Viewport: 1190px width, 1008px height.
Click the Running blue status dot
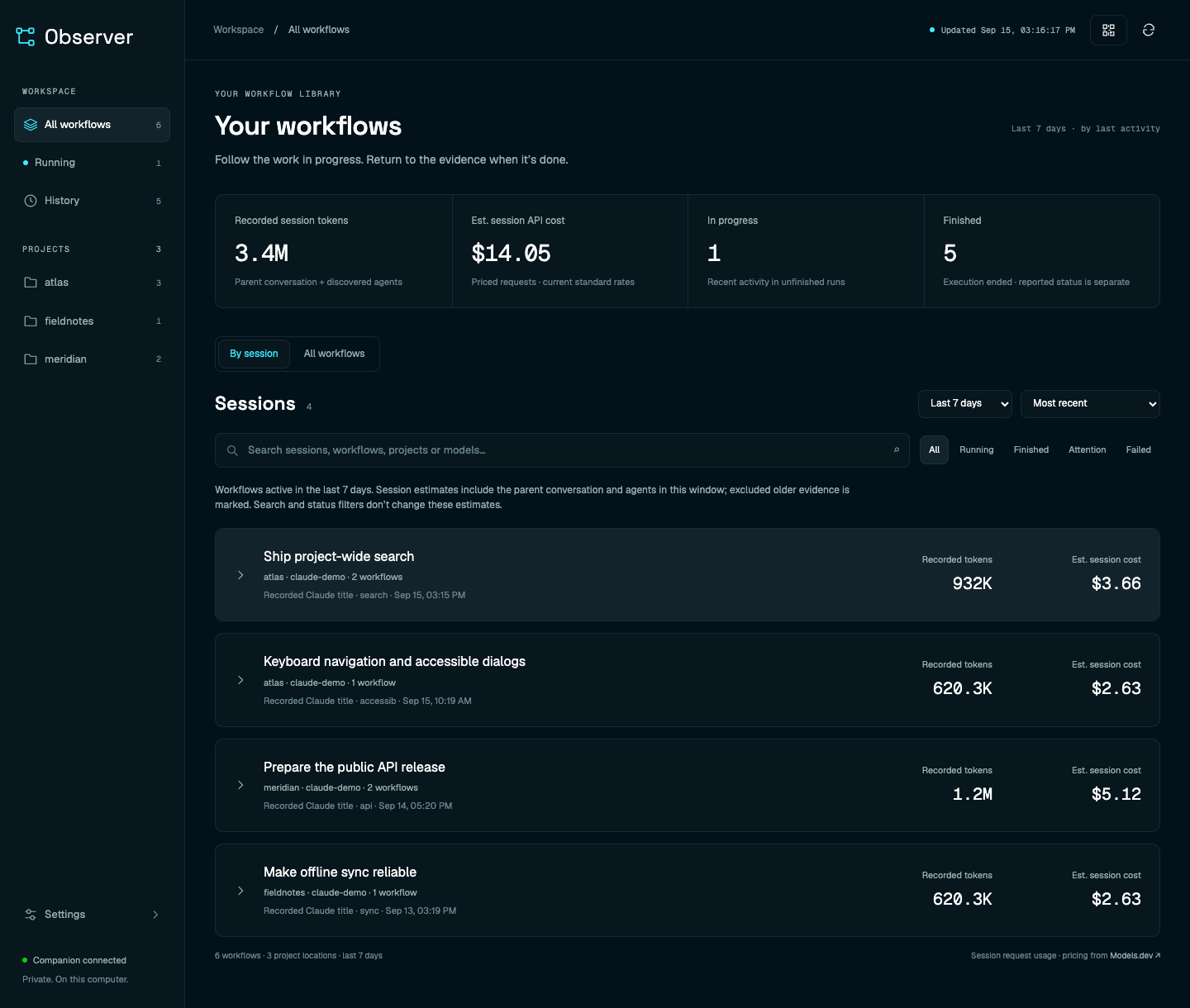[26, 163]
